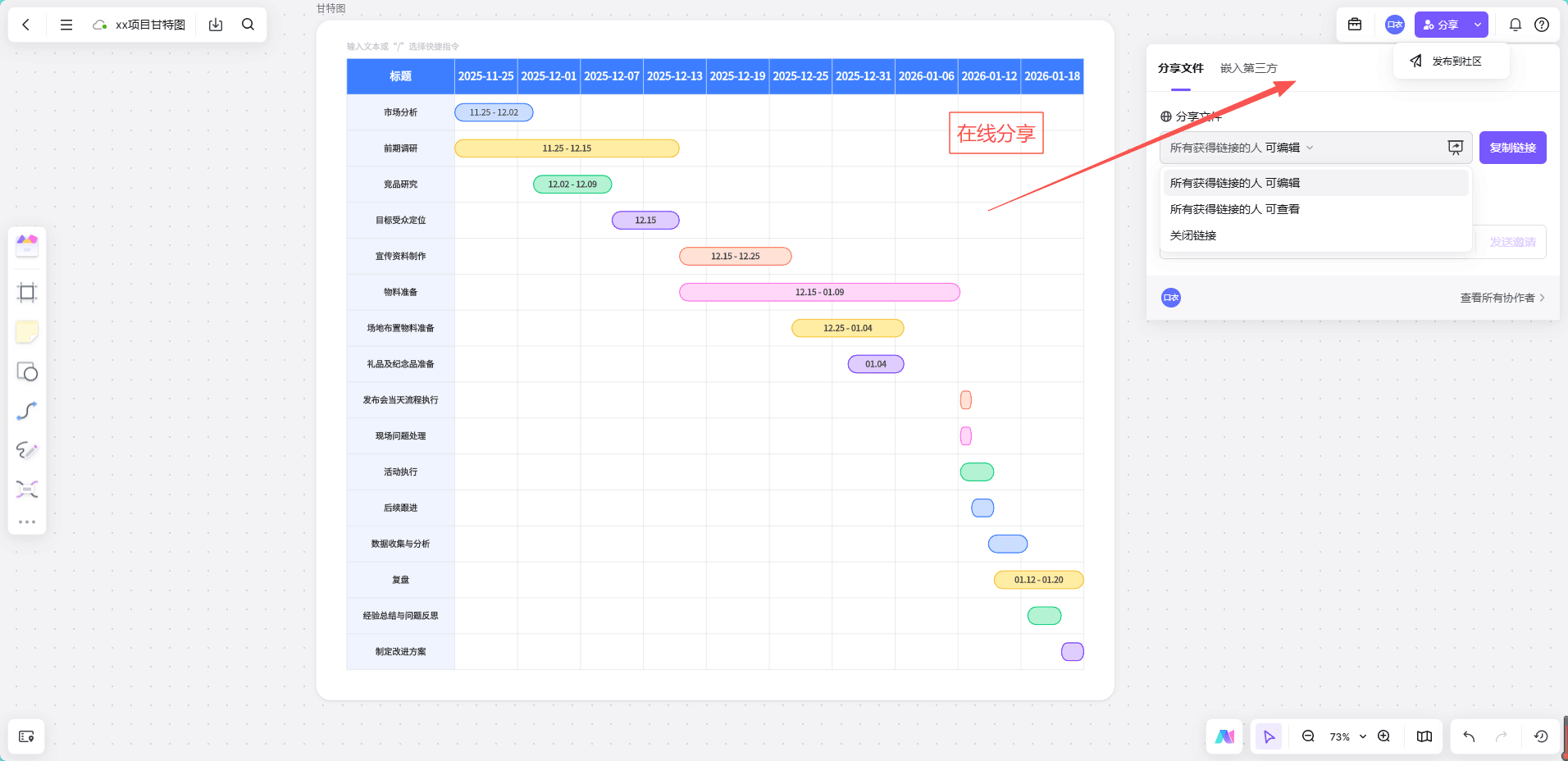Screen dimensions: 1568x761
Task: Select the mind map tool
Action: point(27,490)
